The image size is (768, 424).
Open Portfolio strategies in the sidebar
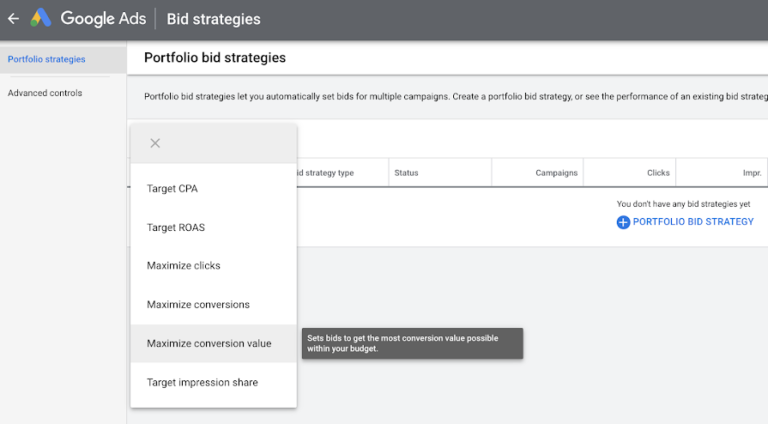(x=46, y=59)
